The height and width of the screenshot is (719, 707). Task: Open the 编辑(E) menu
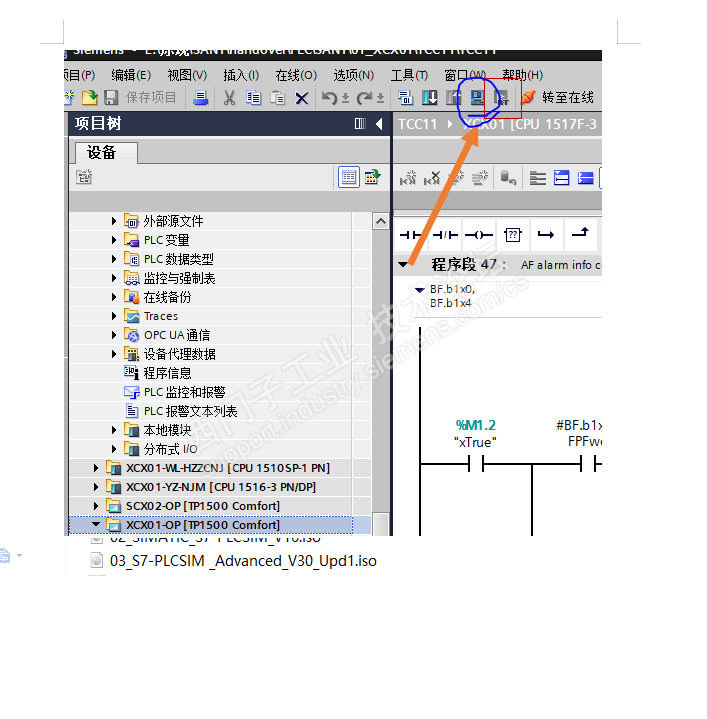(x=131, y=75)
